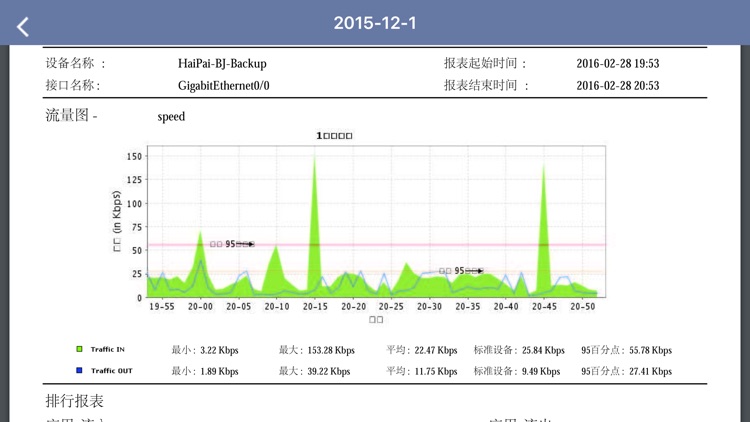This screenshot has width=750, height=422.
Task: Click the 流量图 section heading
Action: point(71,115)
